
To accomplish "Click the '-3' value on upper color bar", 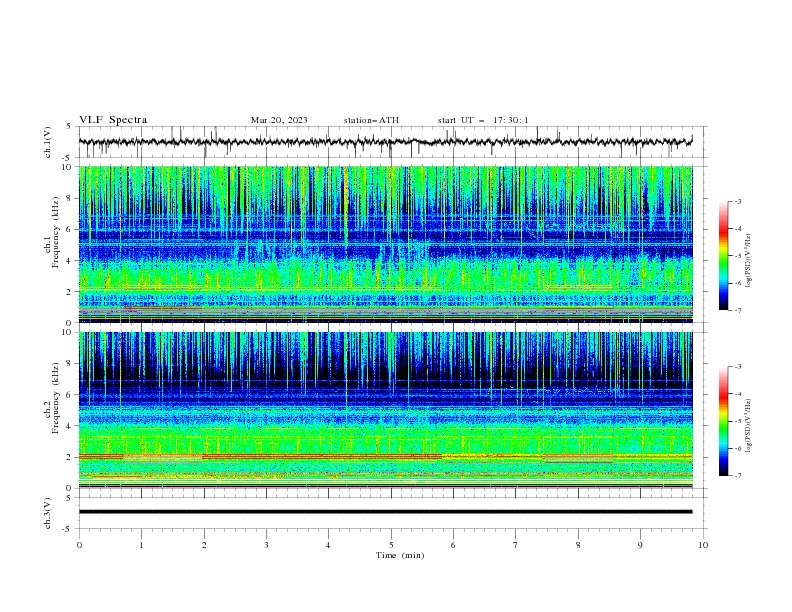I will pyautogui.click(x=737, y=201).
